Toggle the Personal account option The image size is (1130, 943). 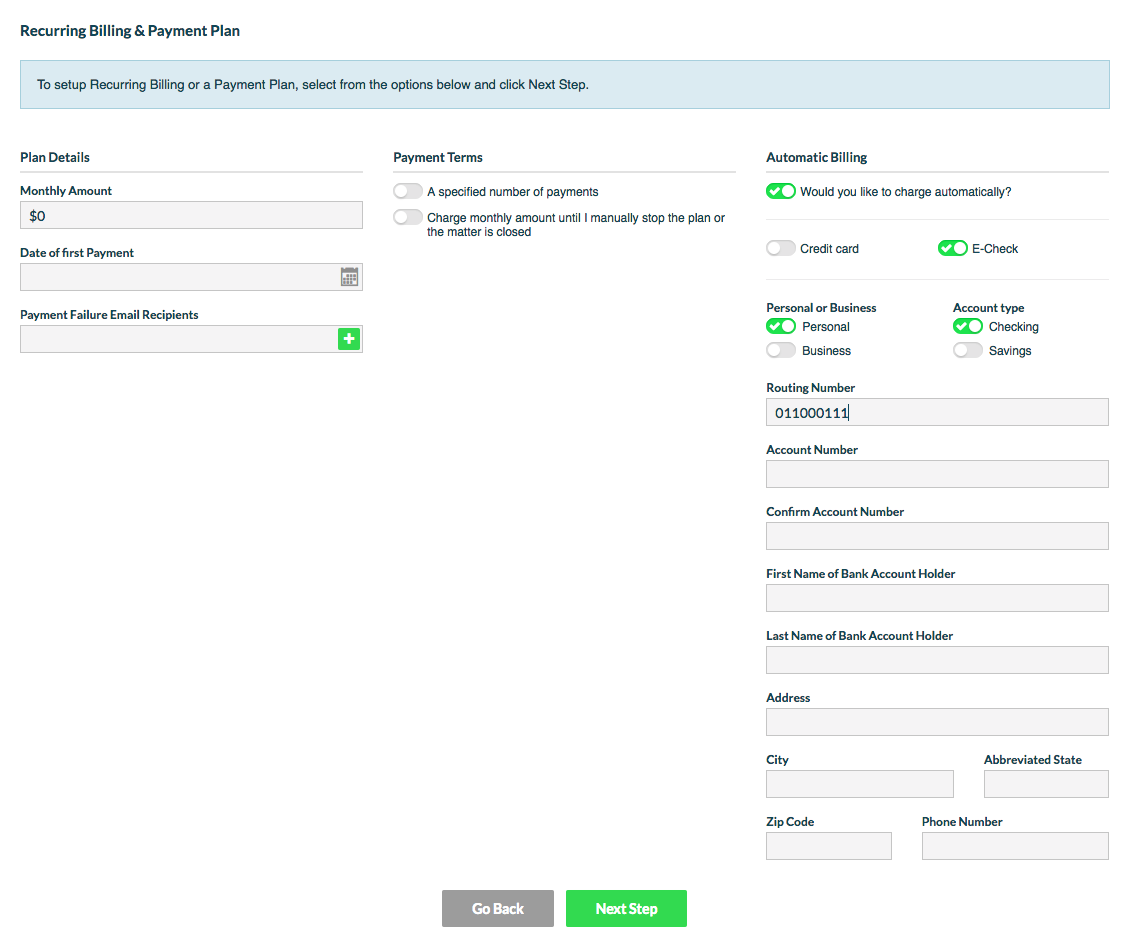tap(781, 326)
